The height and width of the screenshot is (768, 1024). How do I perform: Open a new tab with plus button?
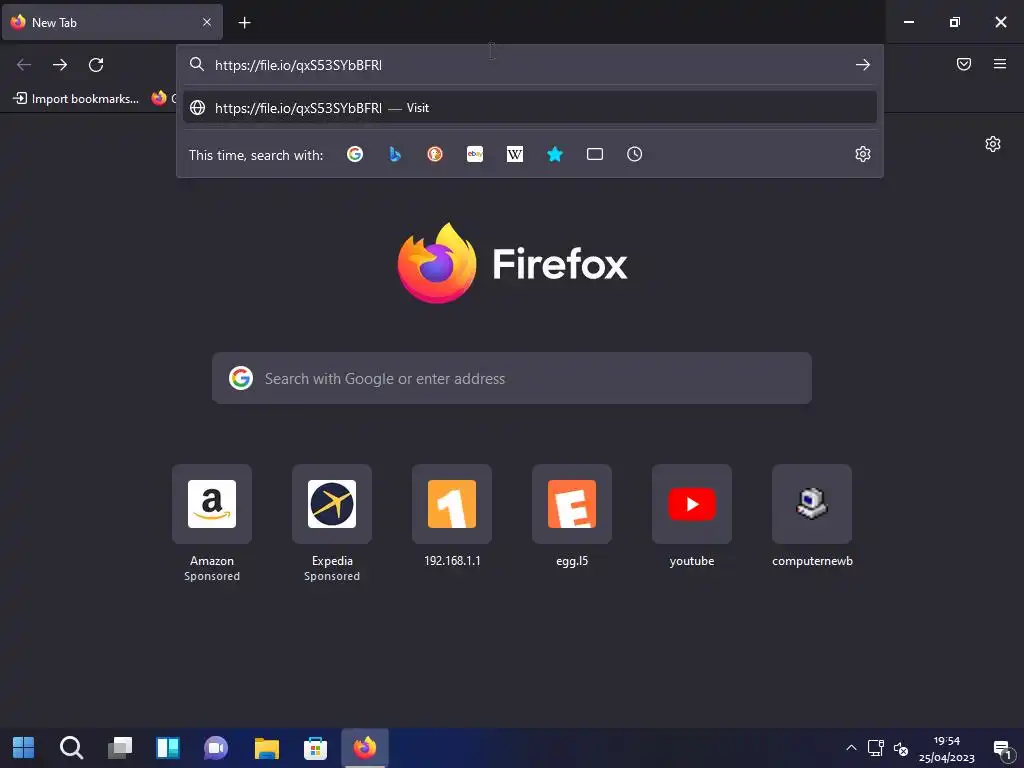click(244, 23)
